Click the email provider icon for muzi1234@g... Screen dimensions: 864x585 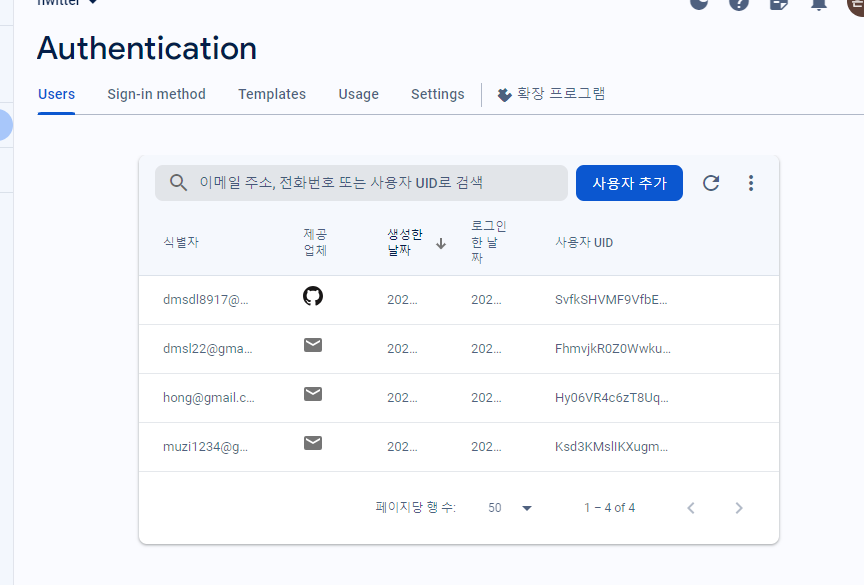coord(313,443)
